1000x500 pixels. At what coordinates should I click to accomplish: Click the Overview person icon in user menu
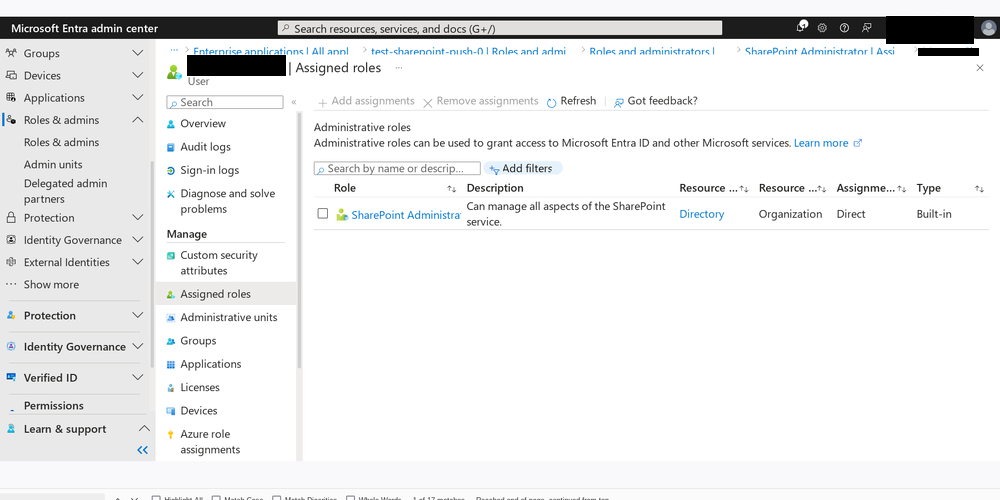point(170,124)
